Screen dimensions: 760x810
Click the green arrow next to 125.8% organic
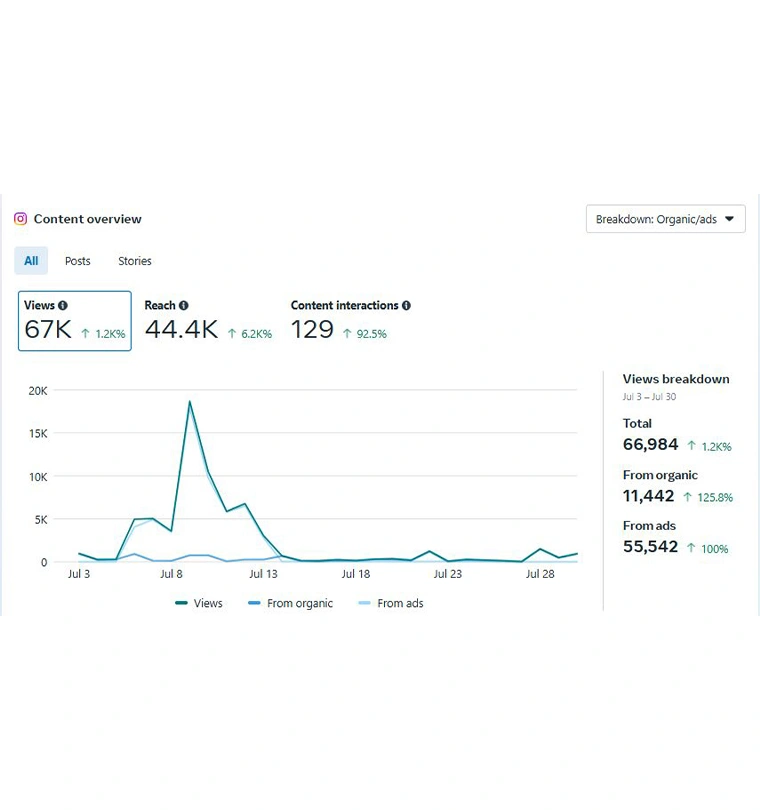pos(688,497)
